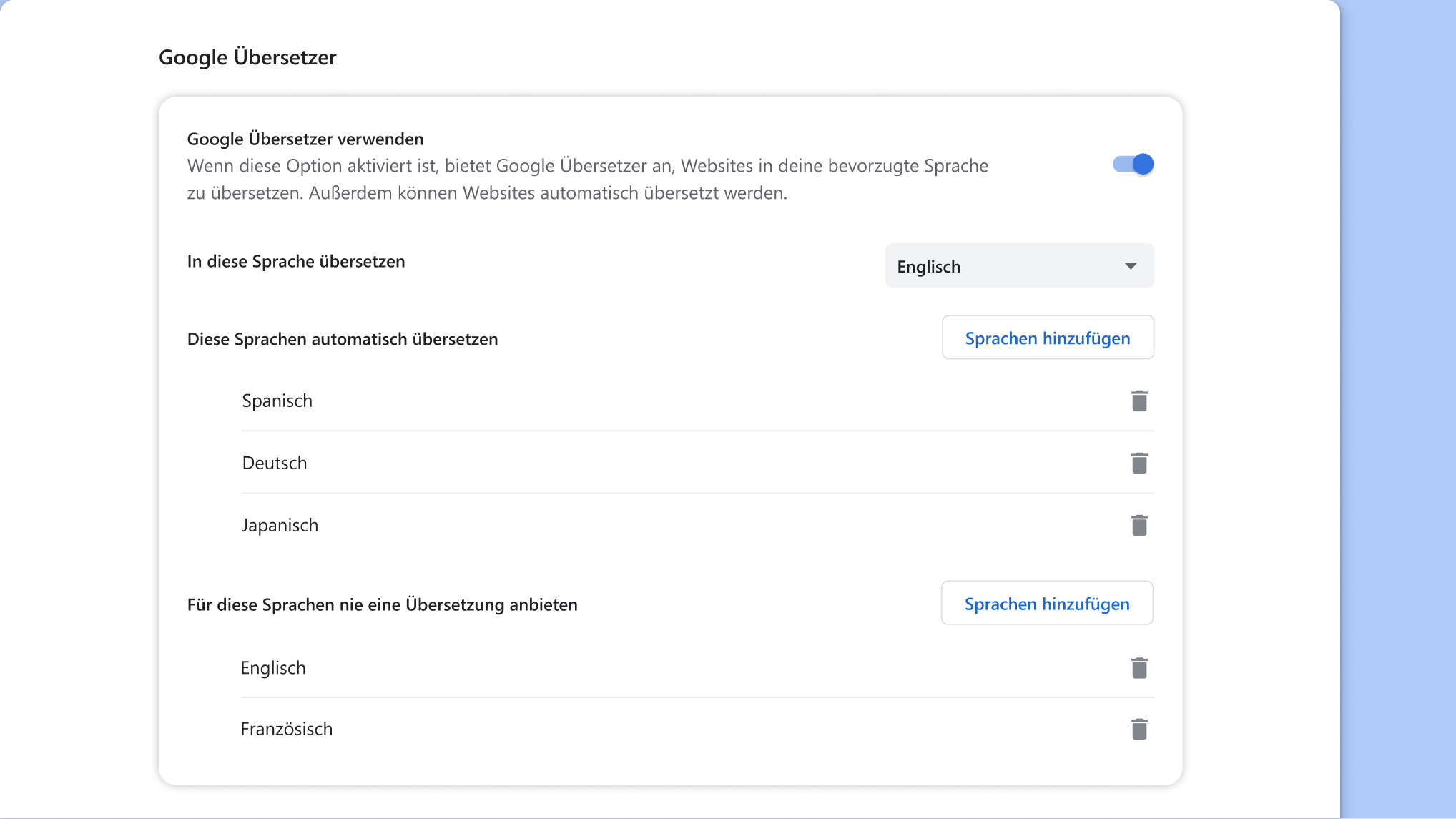Select the Französisch language entry
1456x819 pixels.
(x=287, y=728)
